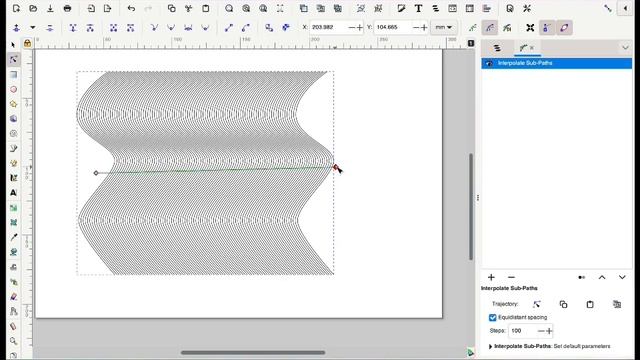Create a new document
640x360 pixels.
(16, 8)
